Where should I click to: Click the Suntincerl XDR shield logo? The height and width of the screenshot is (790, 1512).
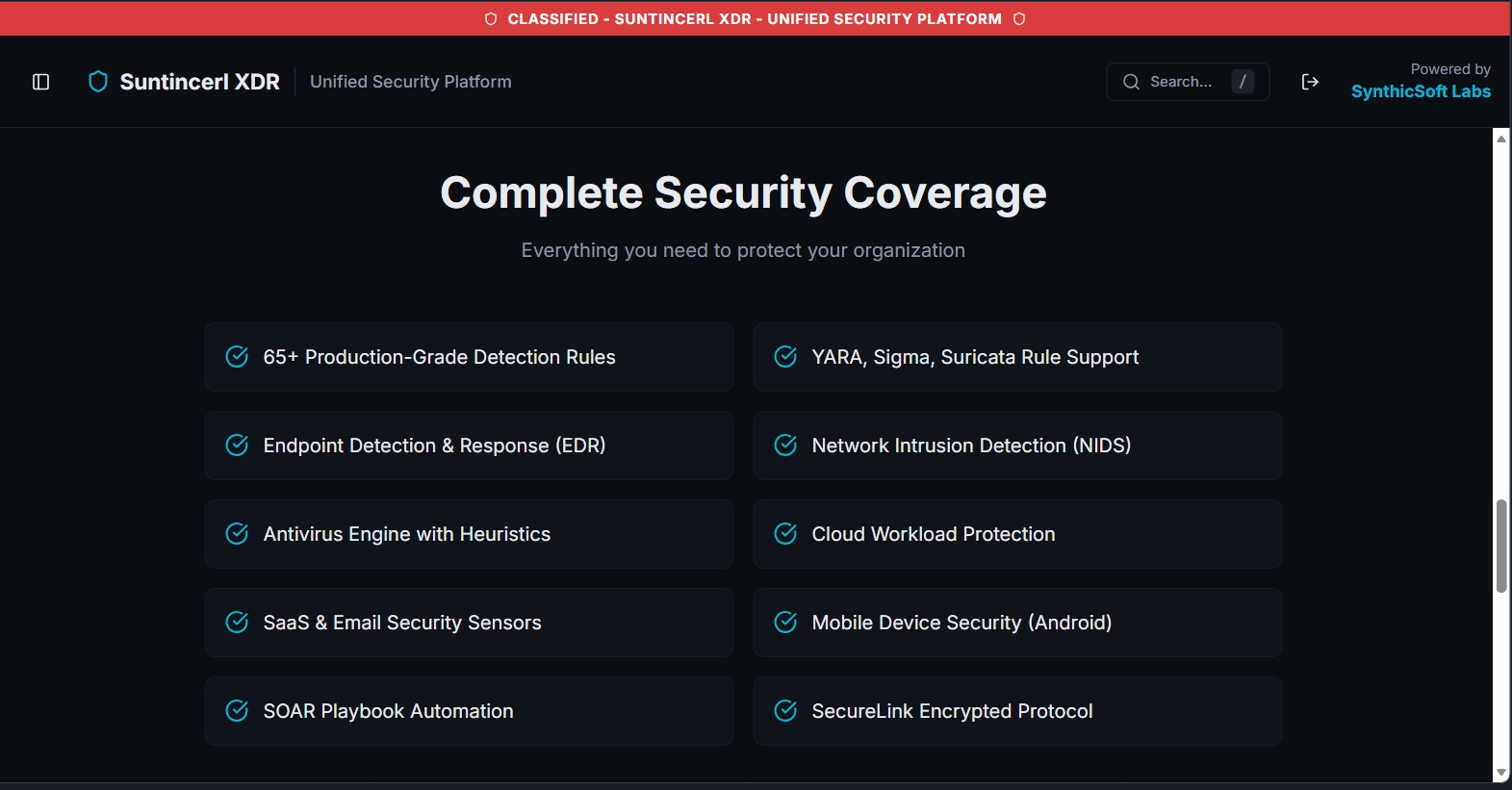pos(97,82)
